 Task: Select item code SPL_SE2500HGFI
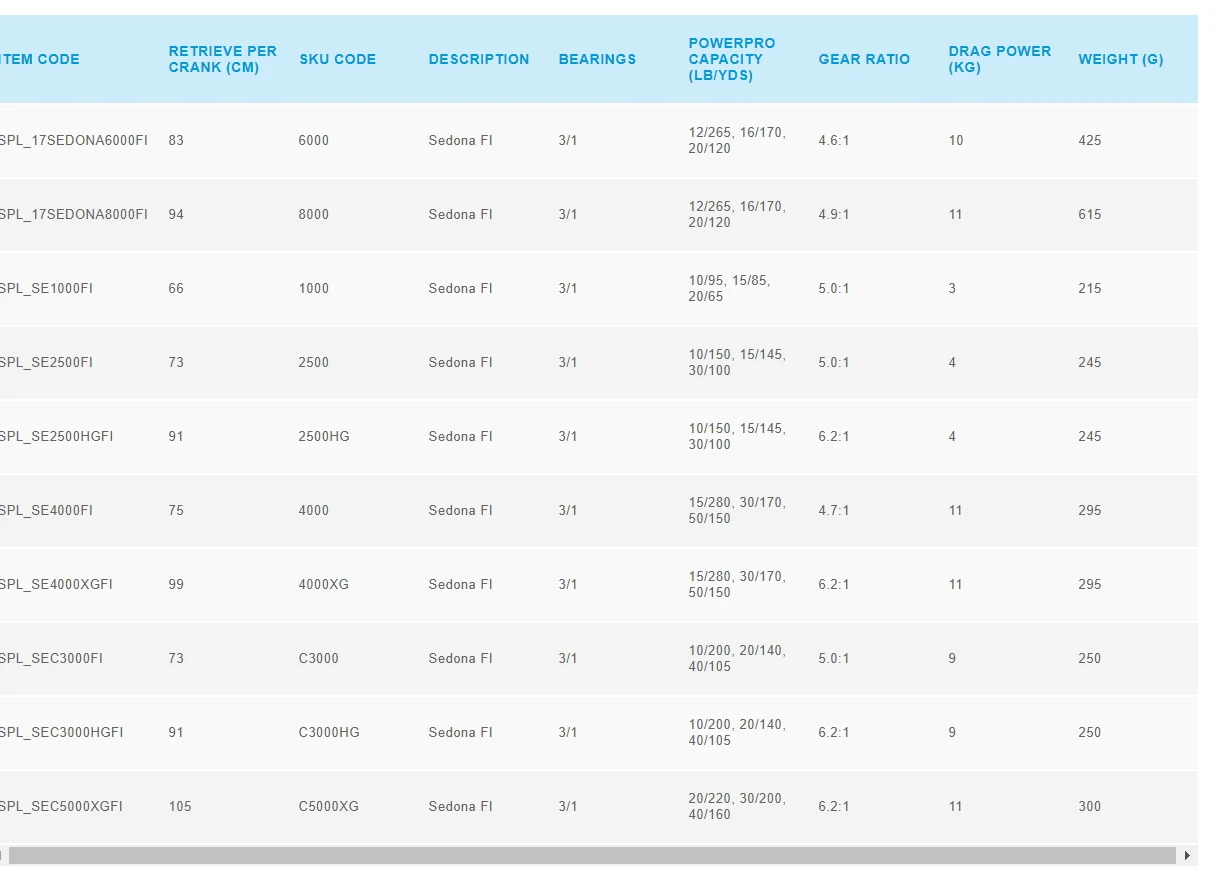pyautogui.click(x=56, y=436)
